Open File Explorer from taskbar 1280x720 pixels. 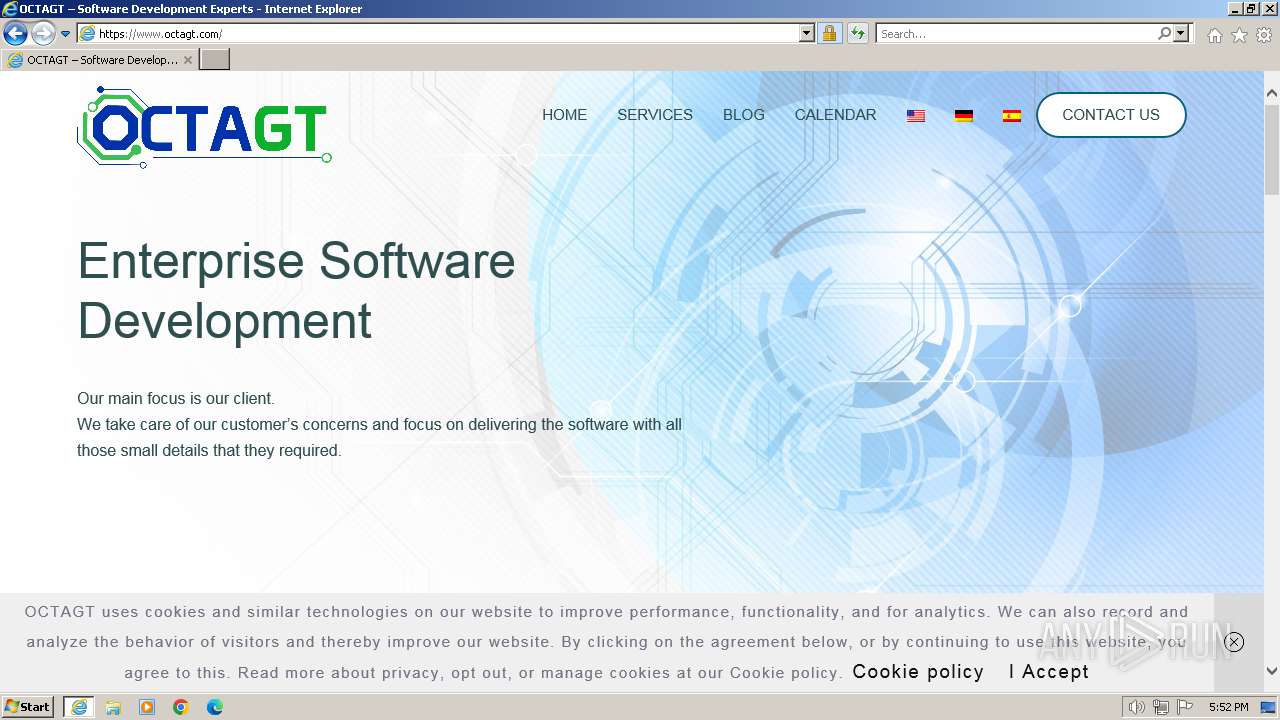(x=113, y=707)
